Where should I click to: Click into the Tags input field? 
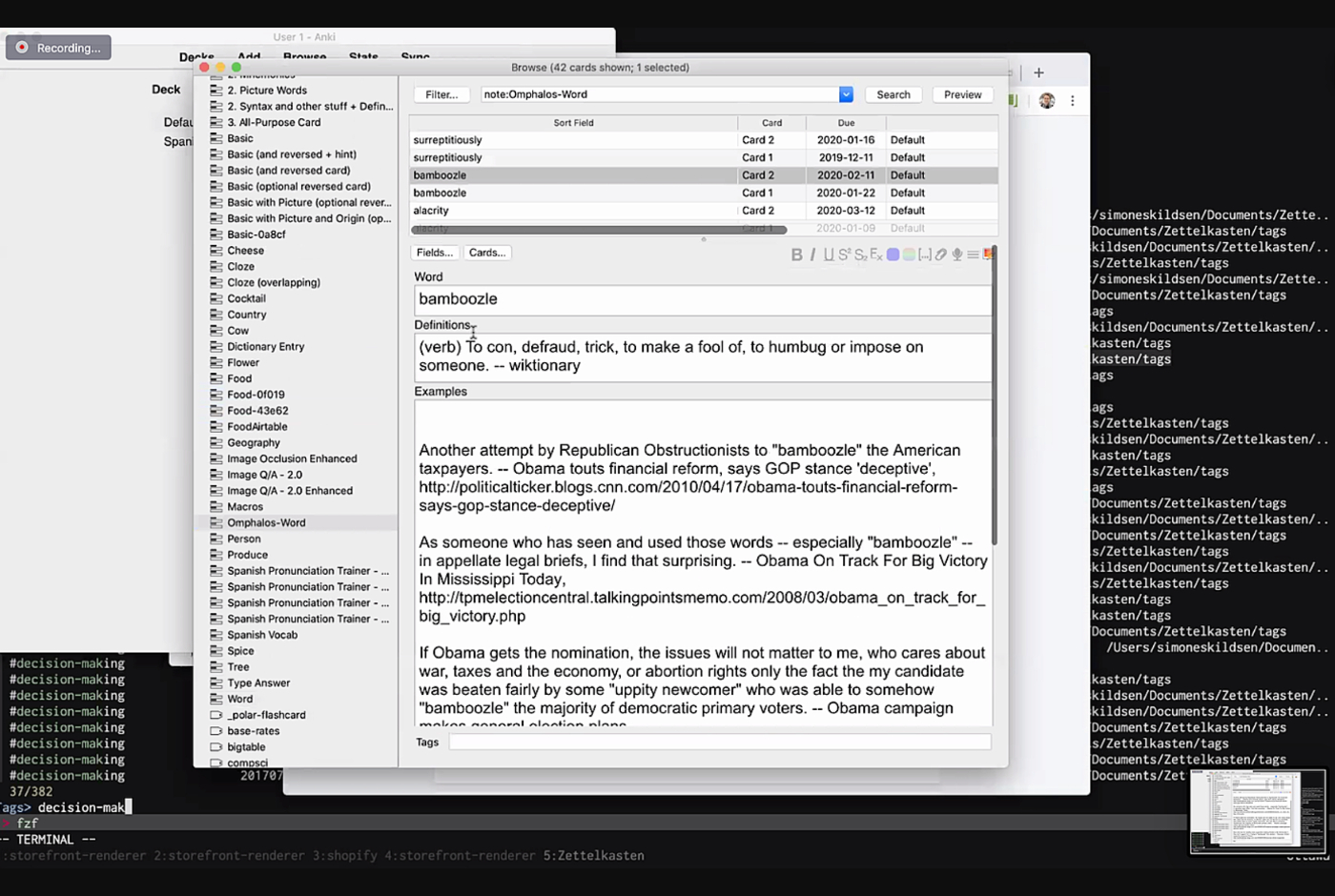click(x=720, y=742)
